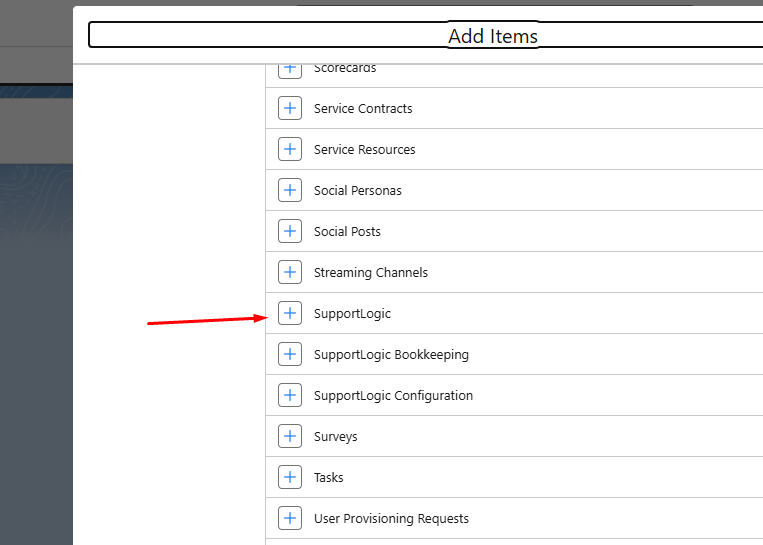Select the SupportLogic Bookkeeping label

(x=391, y=355)
